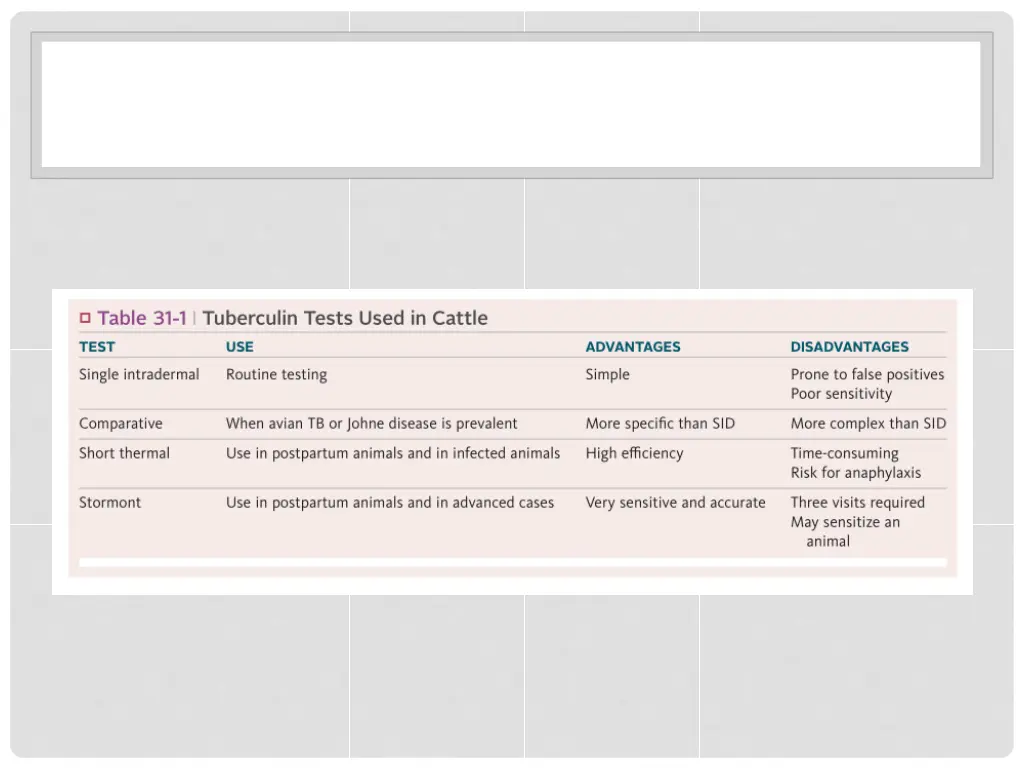Click the small square icon before Table 31-1
Screen dimensions: 1024x768
[x=85, y=319]
